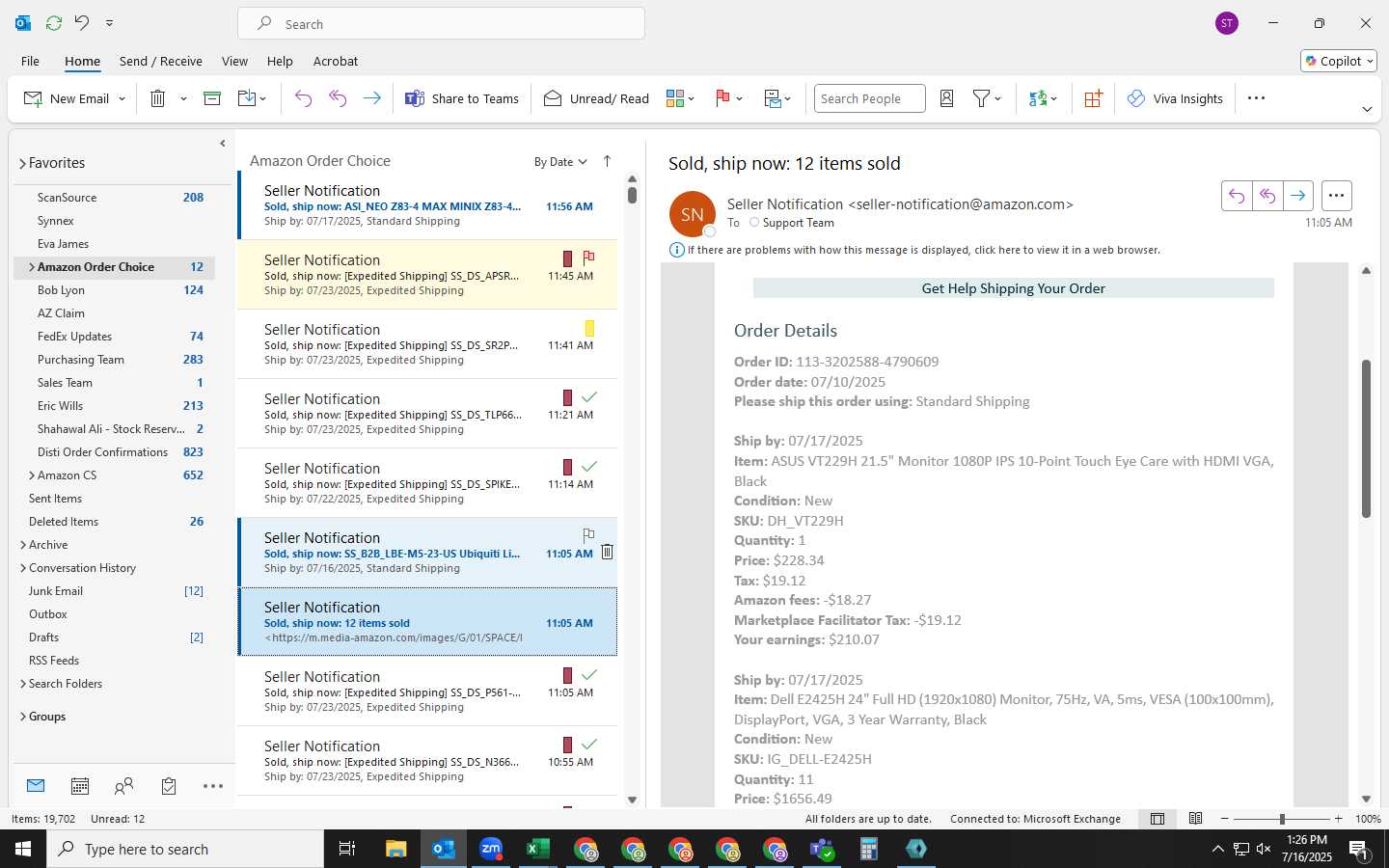Expand the Archive folder
Viewport: 1389px width, 868px height.
23,545
